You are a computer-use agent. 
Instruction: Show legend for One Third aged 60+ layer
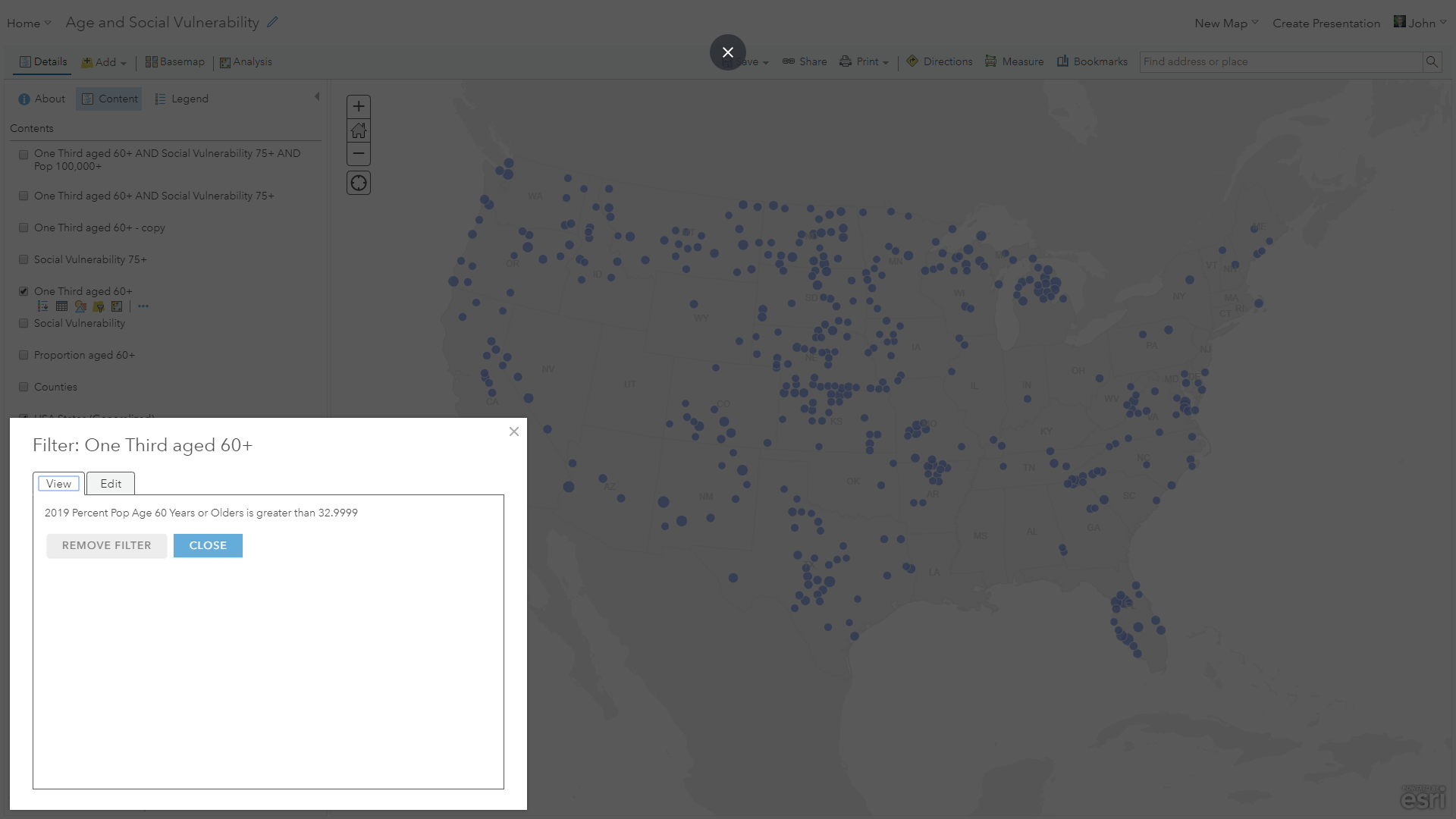43,306
